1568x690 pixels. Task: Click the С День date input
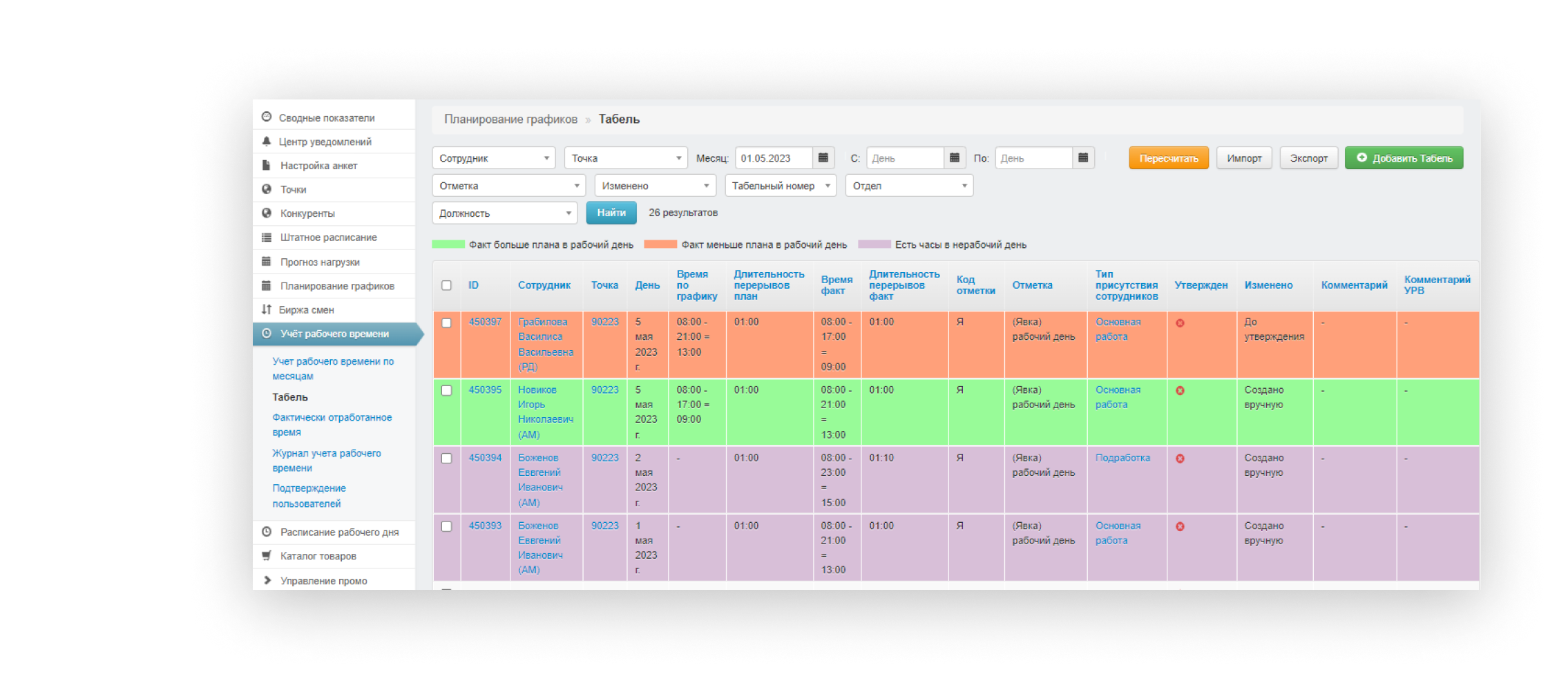[905, 158]
